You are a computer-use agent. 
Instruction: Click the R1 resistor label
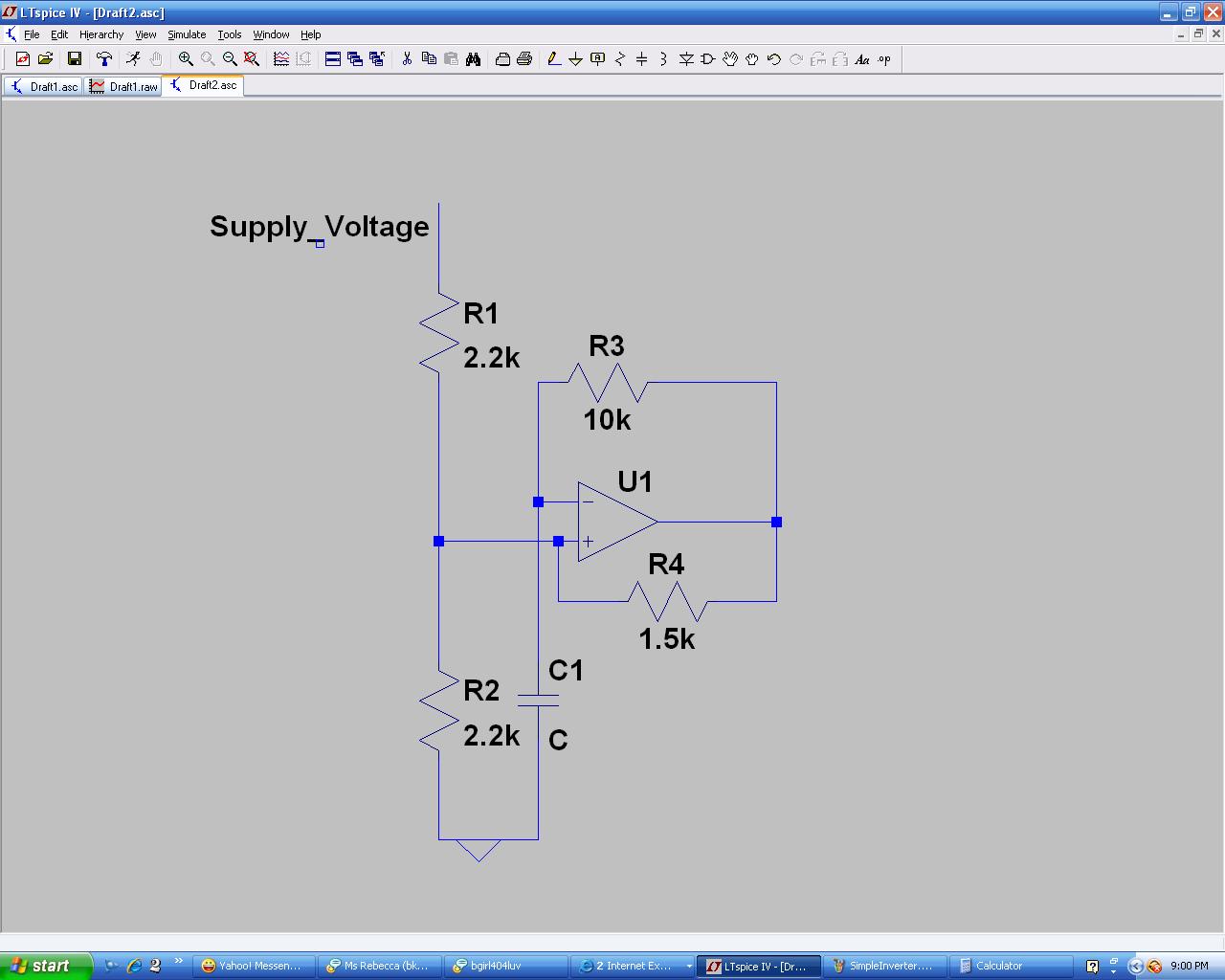tap(481, 313)
